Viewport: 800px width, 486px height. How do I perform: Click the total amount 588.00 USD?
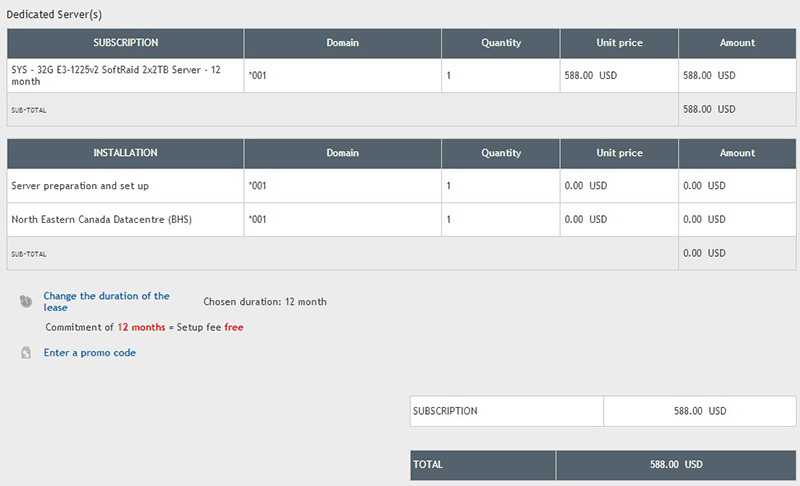[x=676, y=465]
